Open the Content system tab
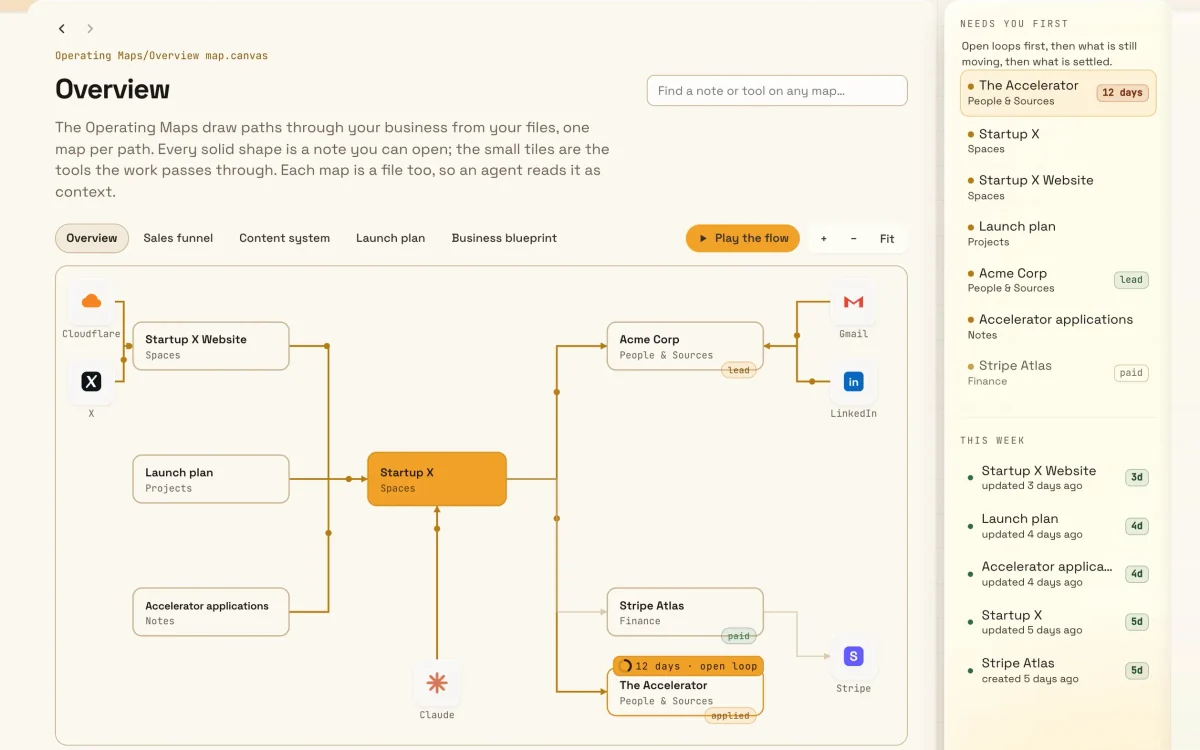This screenshot has width=1200, height=750. pyautogui.click(x=284, y=238)
